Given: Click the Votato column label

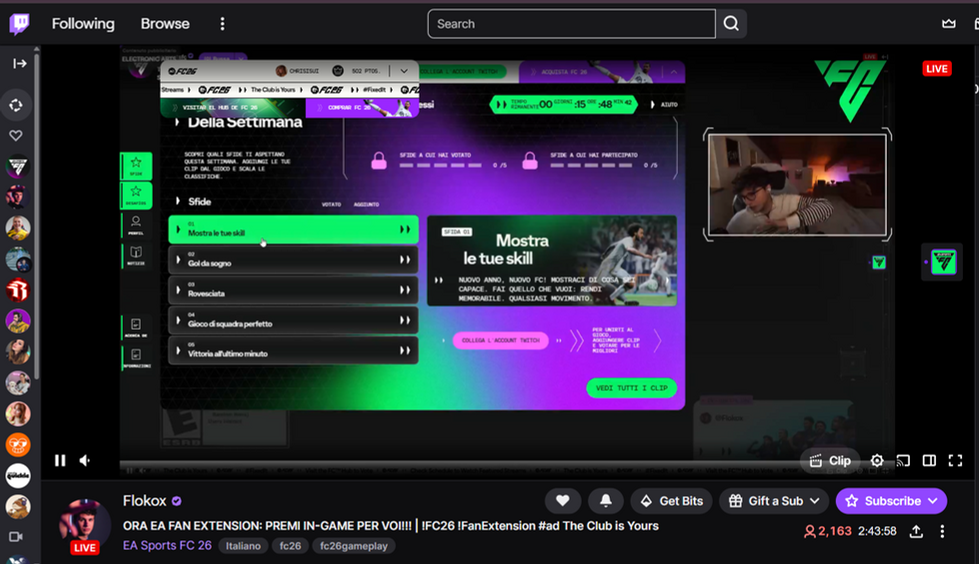Looking at the screenshot, I should pyautogui.click(x=331, y=204).
